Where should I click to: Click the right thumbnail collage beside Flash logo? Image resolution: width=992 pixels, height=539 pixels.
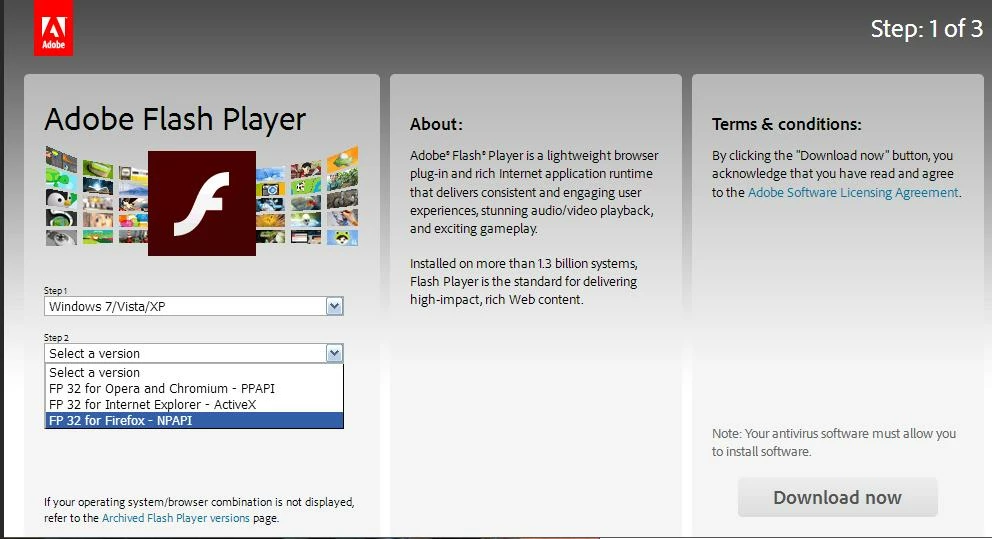click(x=307, y=196)
